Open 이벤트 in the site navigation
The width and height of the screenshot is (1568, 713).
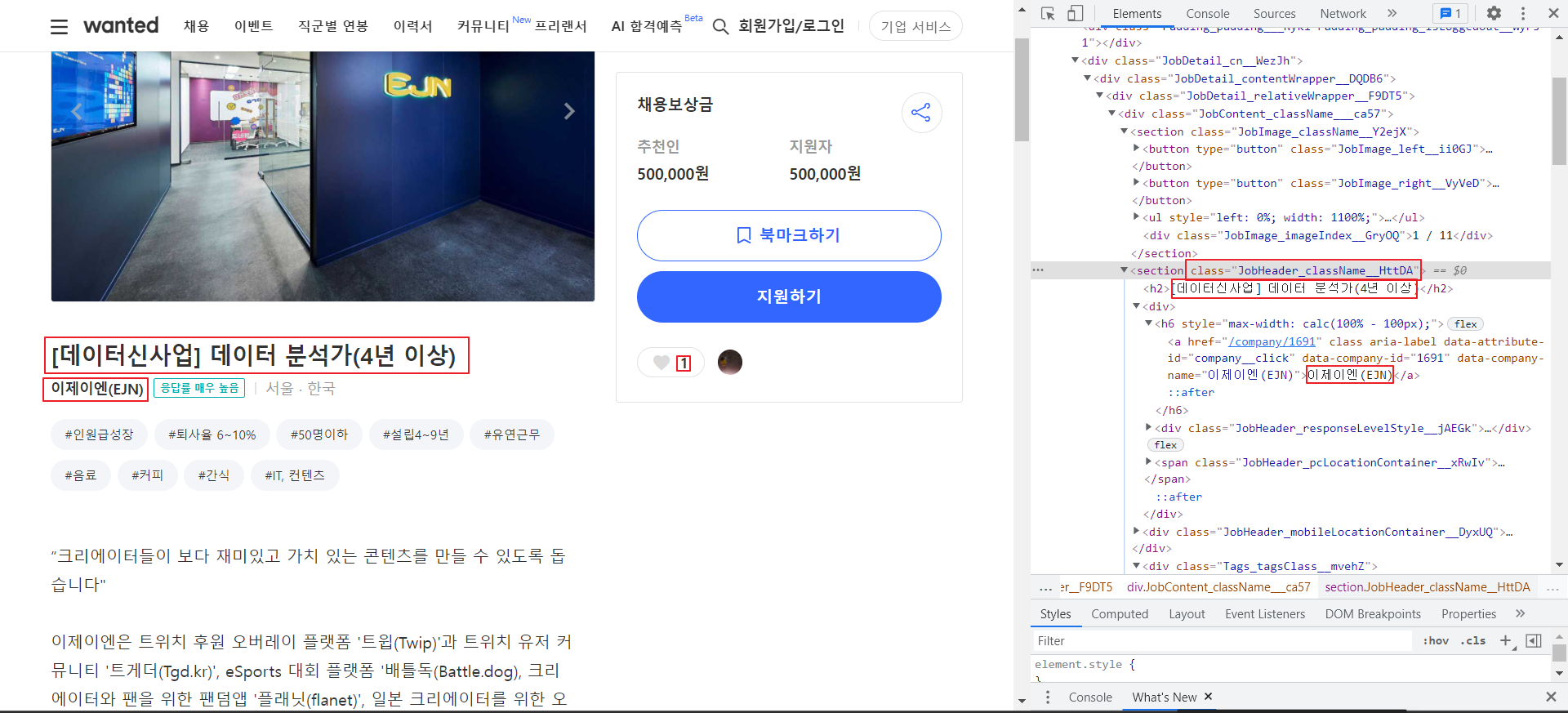click(x=254, y=26)
